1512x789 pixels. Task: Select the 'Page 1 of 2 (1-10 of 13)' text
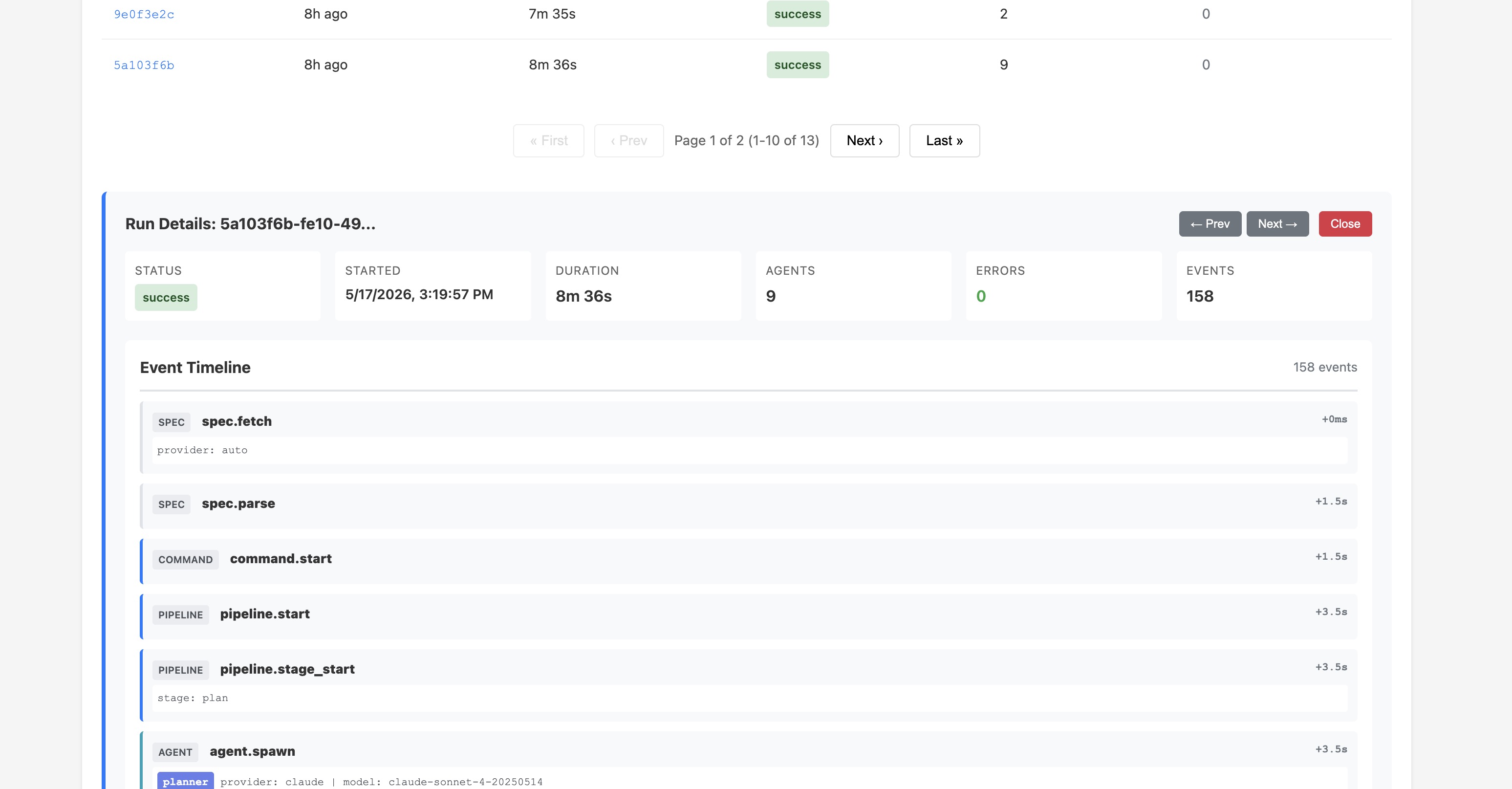(746, 141)
